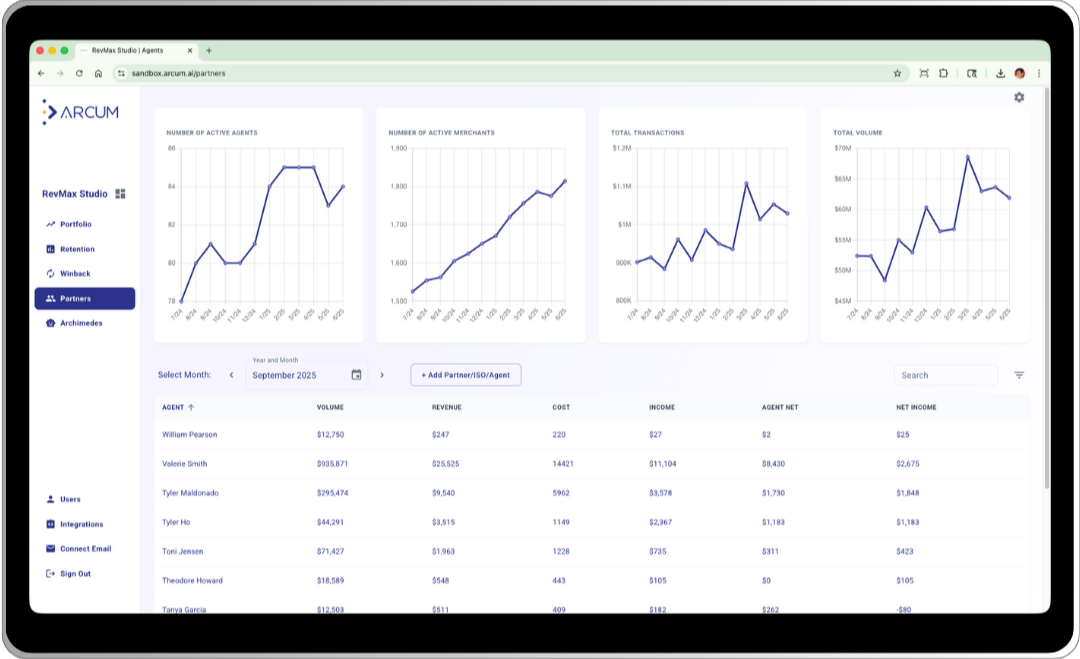Click the Add Partner/ISO/Agent button
Viewport: 1080px width, 659px height.
pyautogui.click(x=465, y=374)
